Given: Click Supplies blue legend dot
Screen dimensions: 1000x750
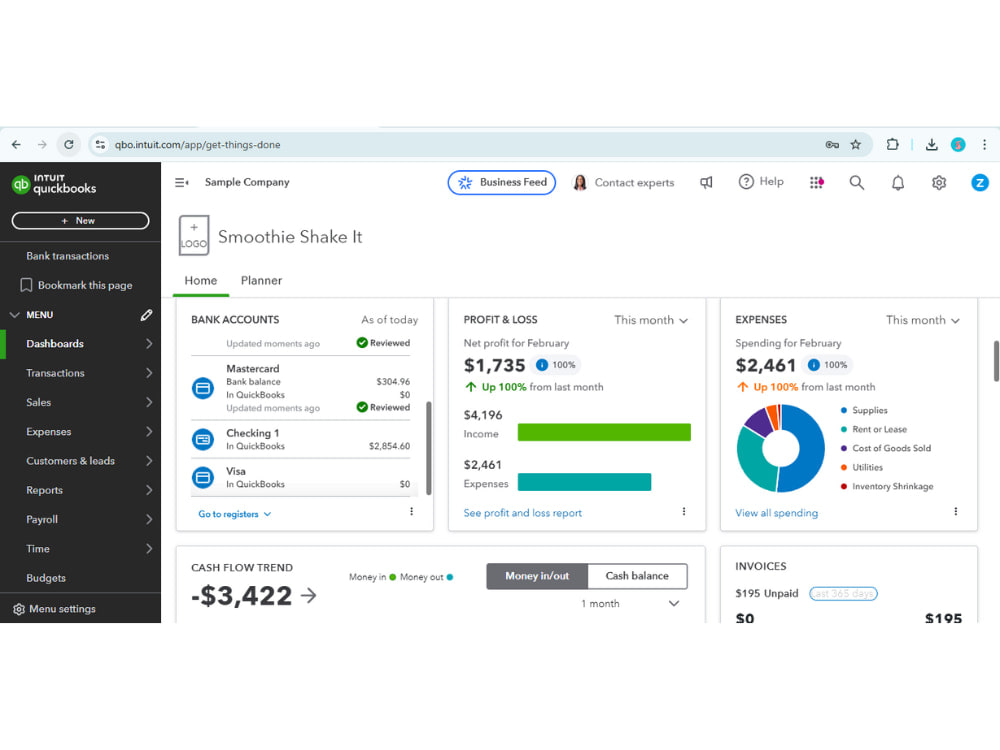Looking at the screenshot, I should pos(844,410).
